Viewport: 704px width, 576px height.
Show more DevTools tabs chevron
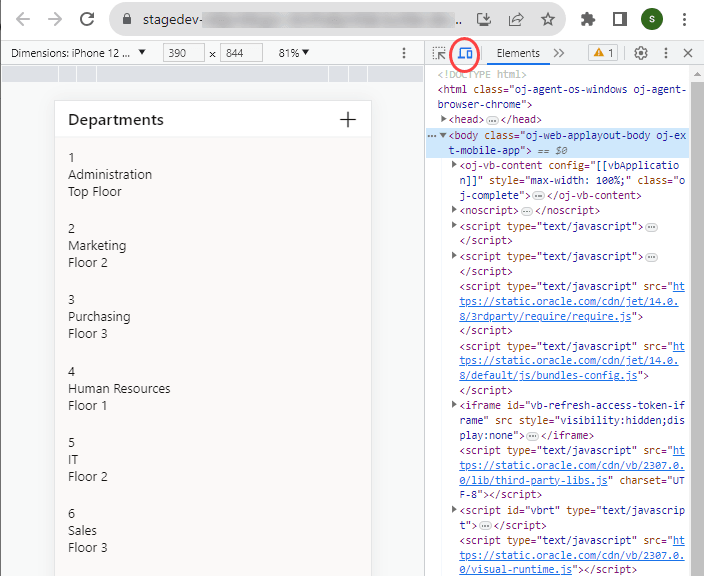coord(559,53)
